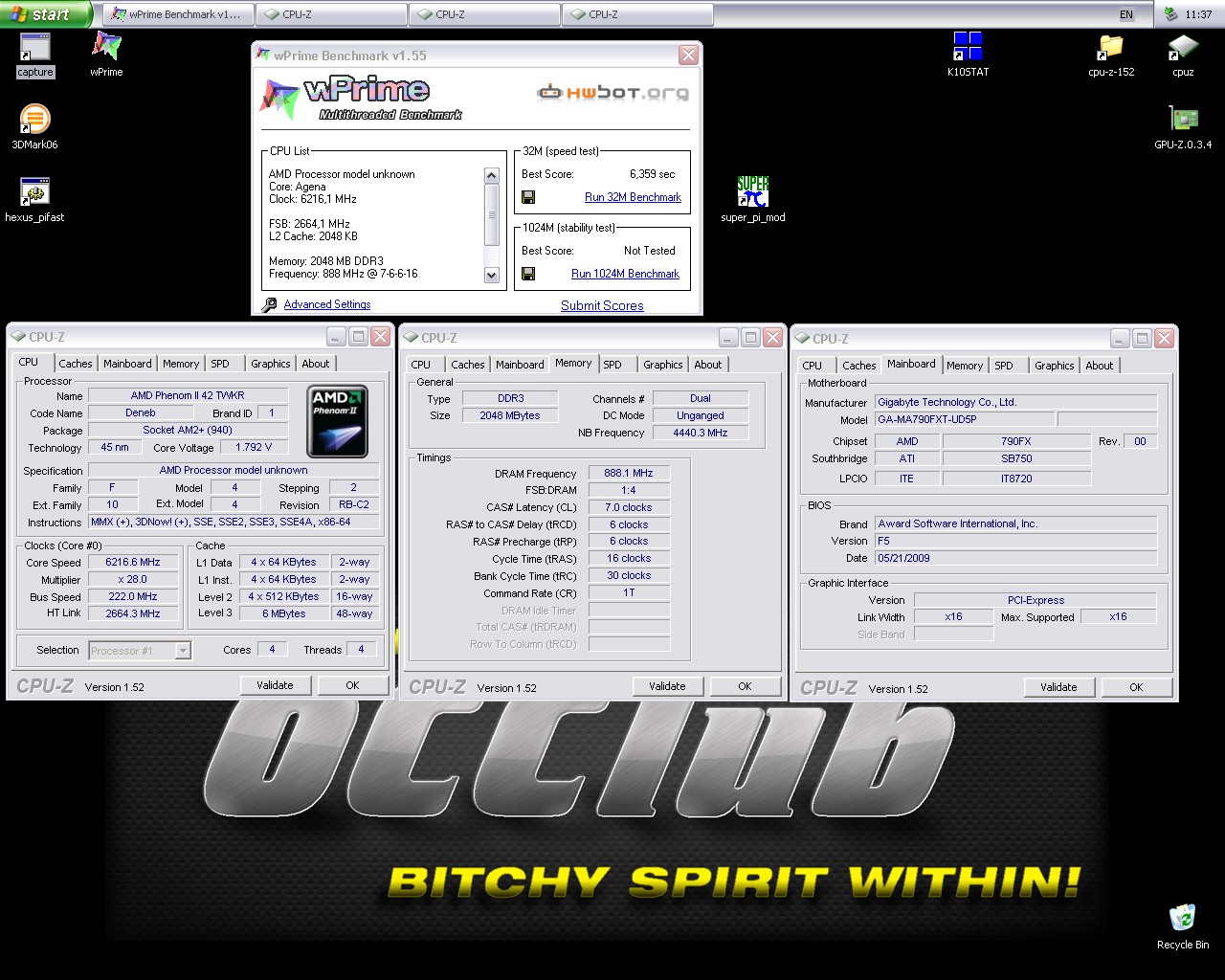1225x980 pixels.
Task: Launch GPU-Z.0.3.4 from the desktop
Action: click(1183, 127)
